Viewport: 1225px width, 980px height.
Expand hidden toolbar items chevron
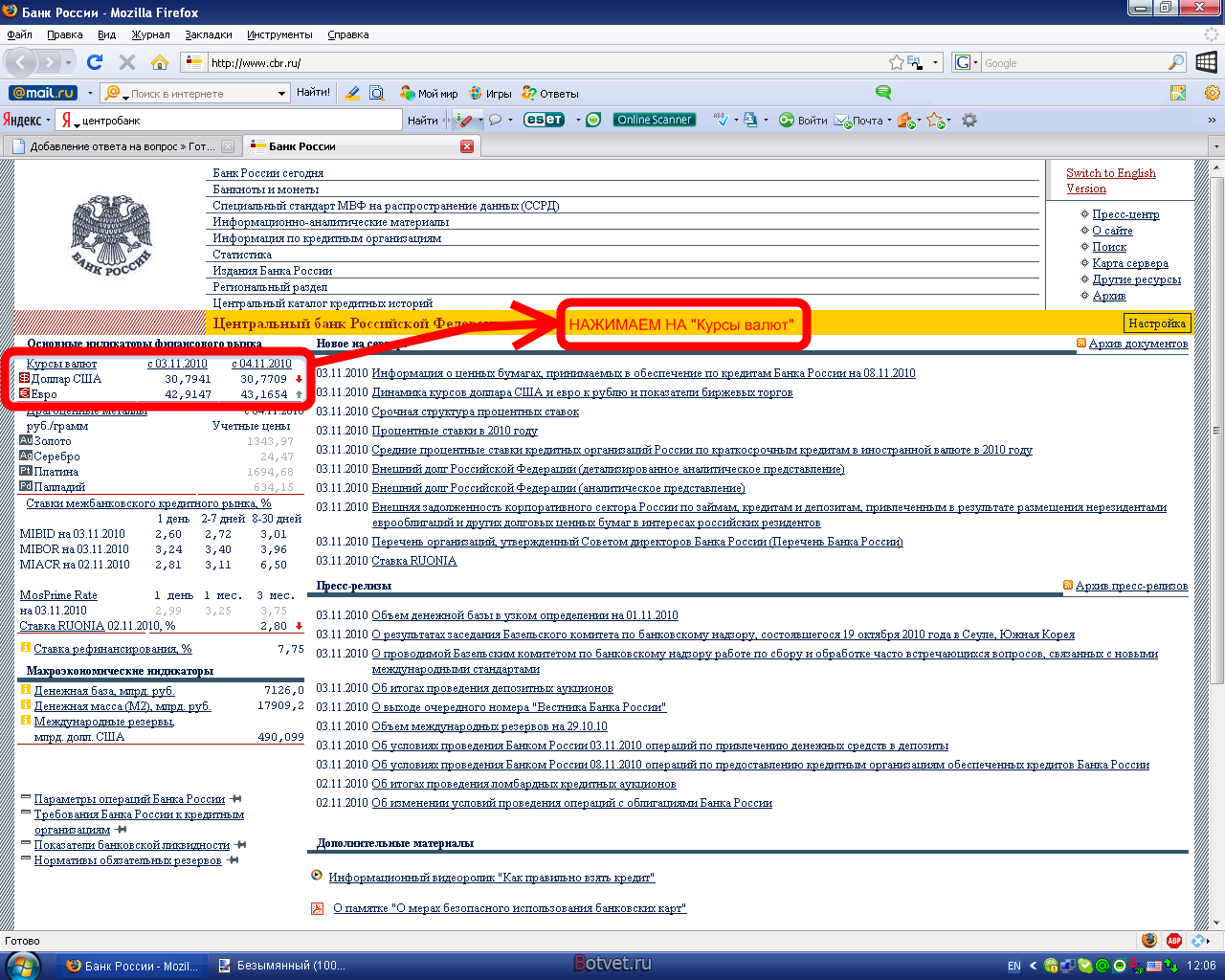pyautogui.click(x=1212, y=120)
